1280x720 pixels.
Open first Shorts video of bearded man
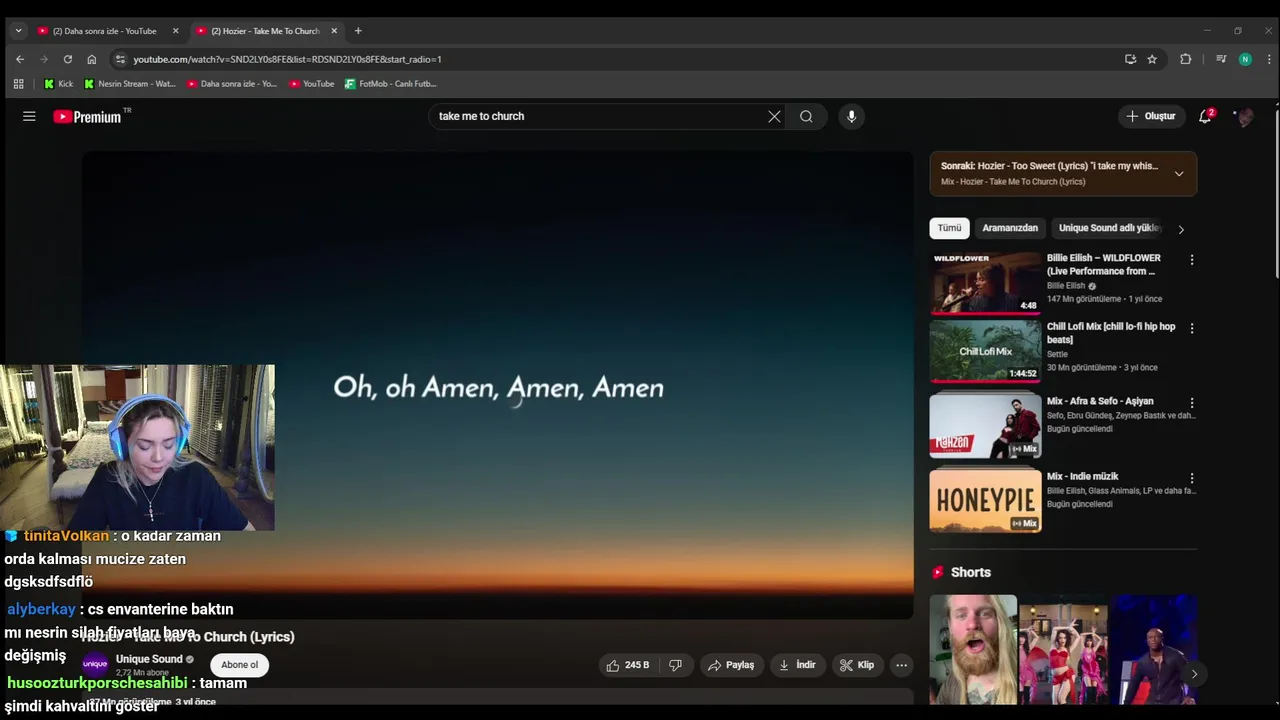(973, 650)
